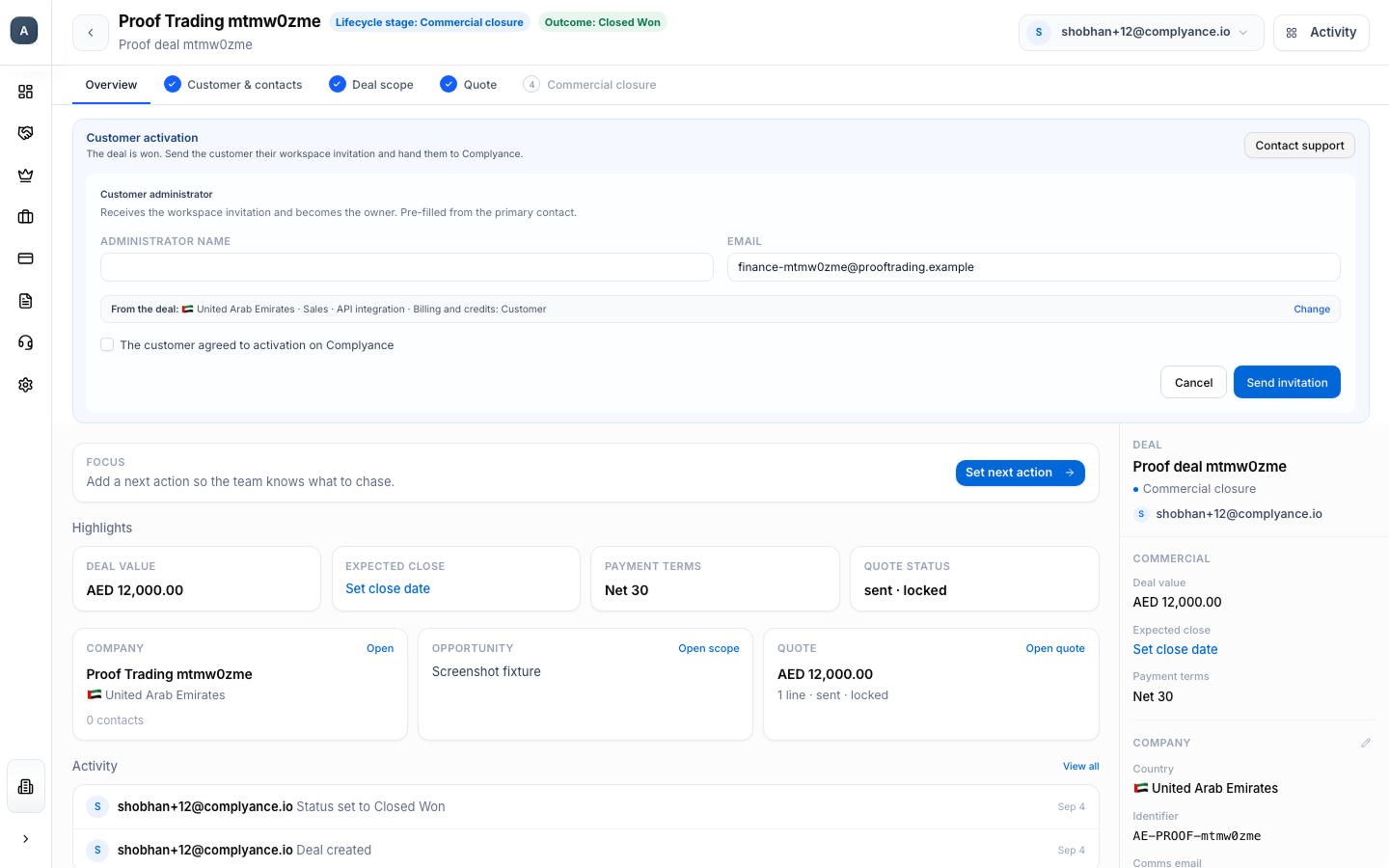Open the headset support icon
1389x868 pixels.
25,342
